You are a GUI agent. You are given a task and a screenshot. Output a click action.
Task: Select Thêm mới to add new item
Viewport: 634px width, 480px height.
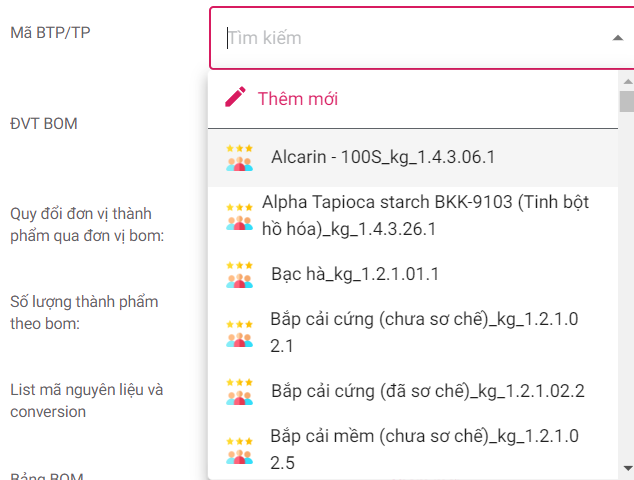[298, 99]
